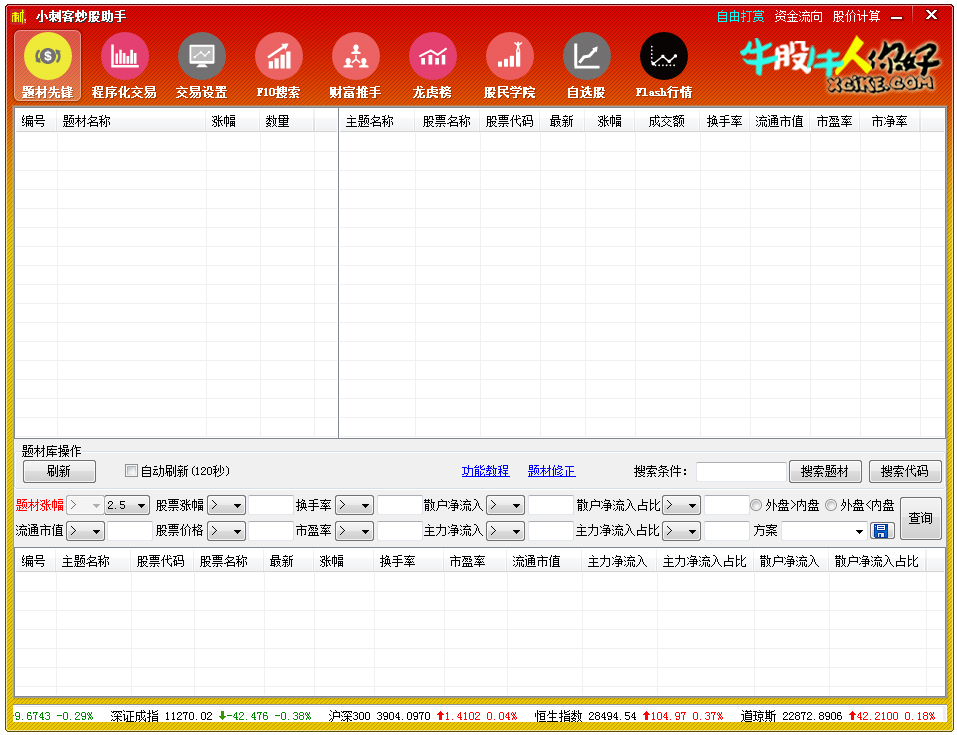Image resolution: width=957 pixels, height=735 pixels.
Task: Open the 题材先锋 module
Action: pyautogui.click(x=48, y=65)
